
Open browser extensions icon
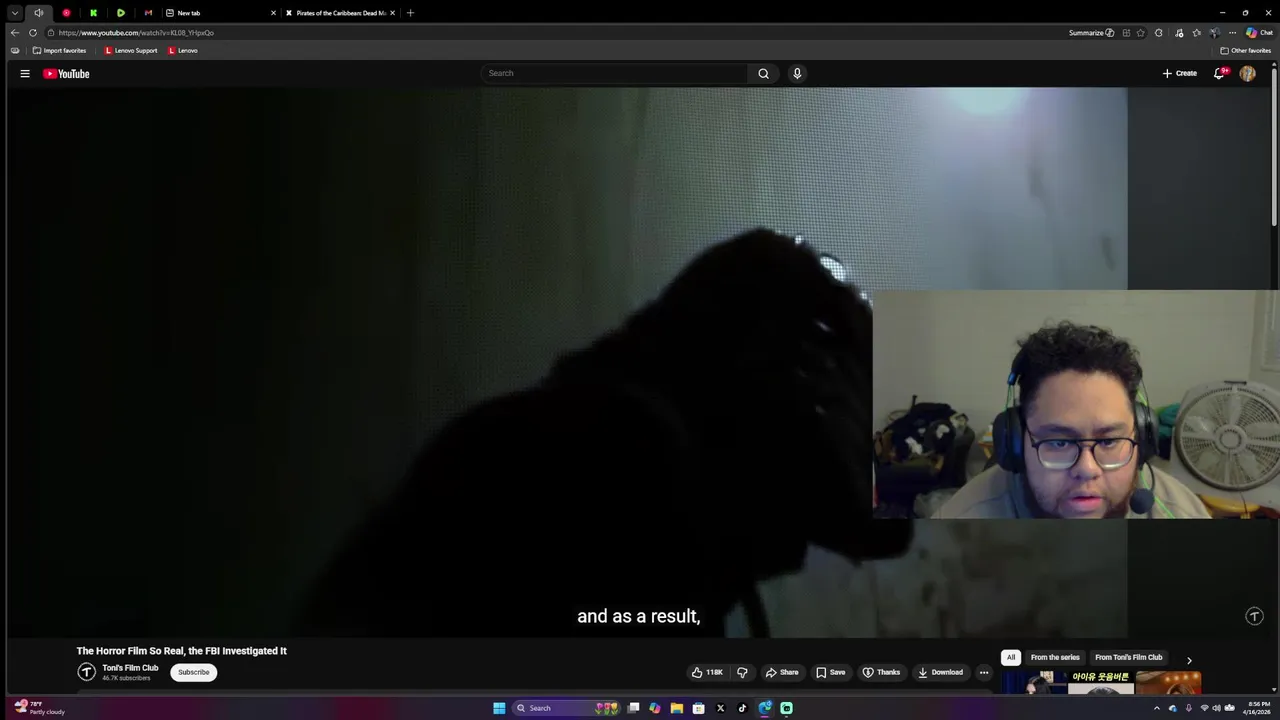pyautogui.click(x=1159, y=33)
